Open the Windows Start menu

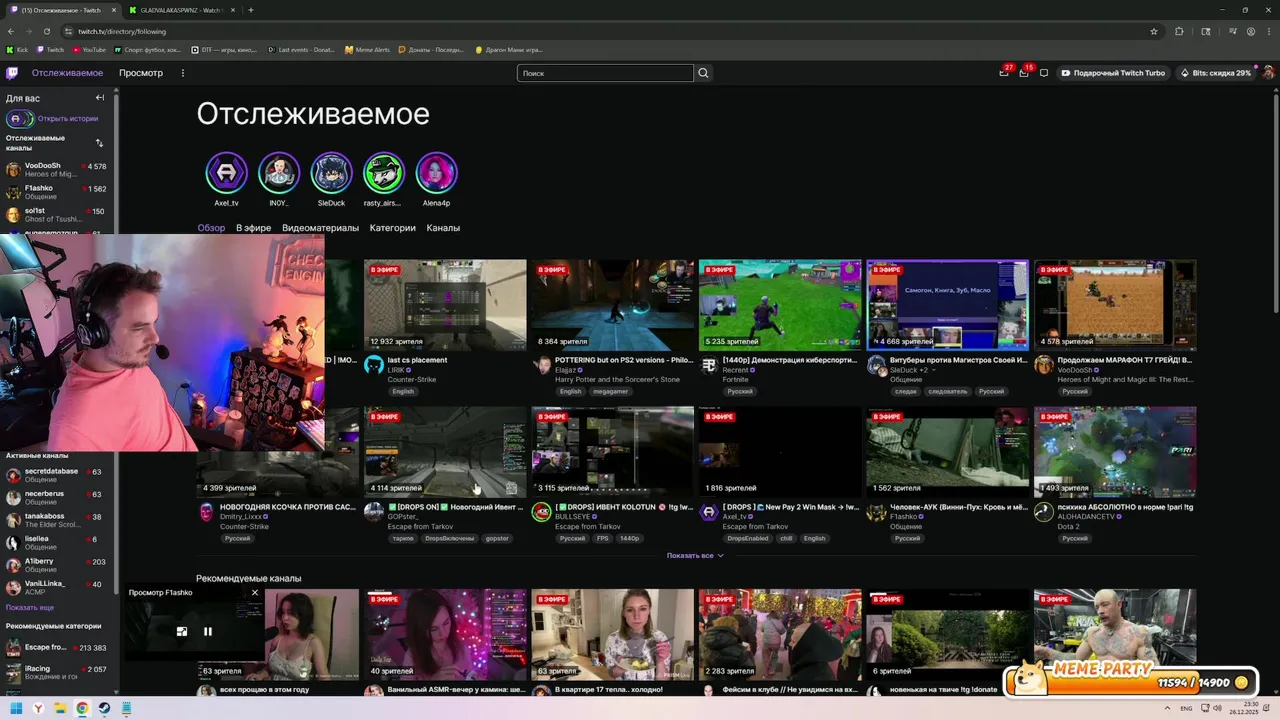pyautogui.click(x=16, y=708)
